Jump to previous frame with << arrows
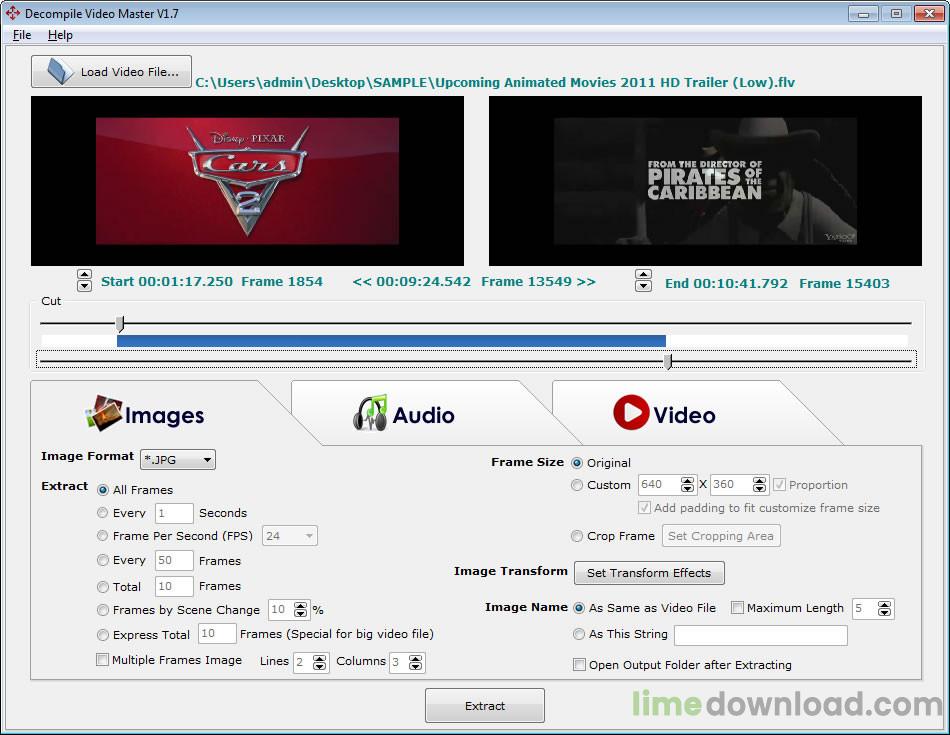 (362, 282)
